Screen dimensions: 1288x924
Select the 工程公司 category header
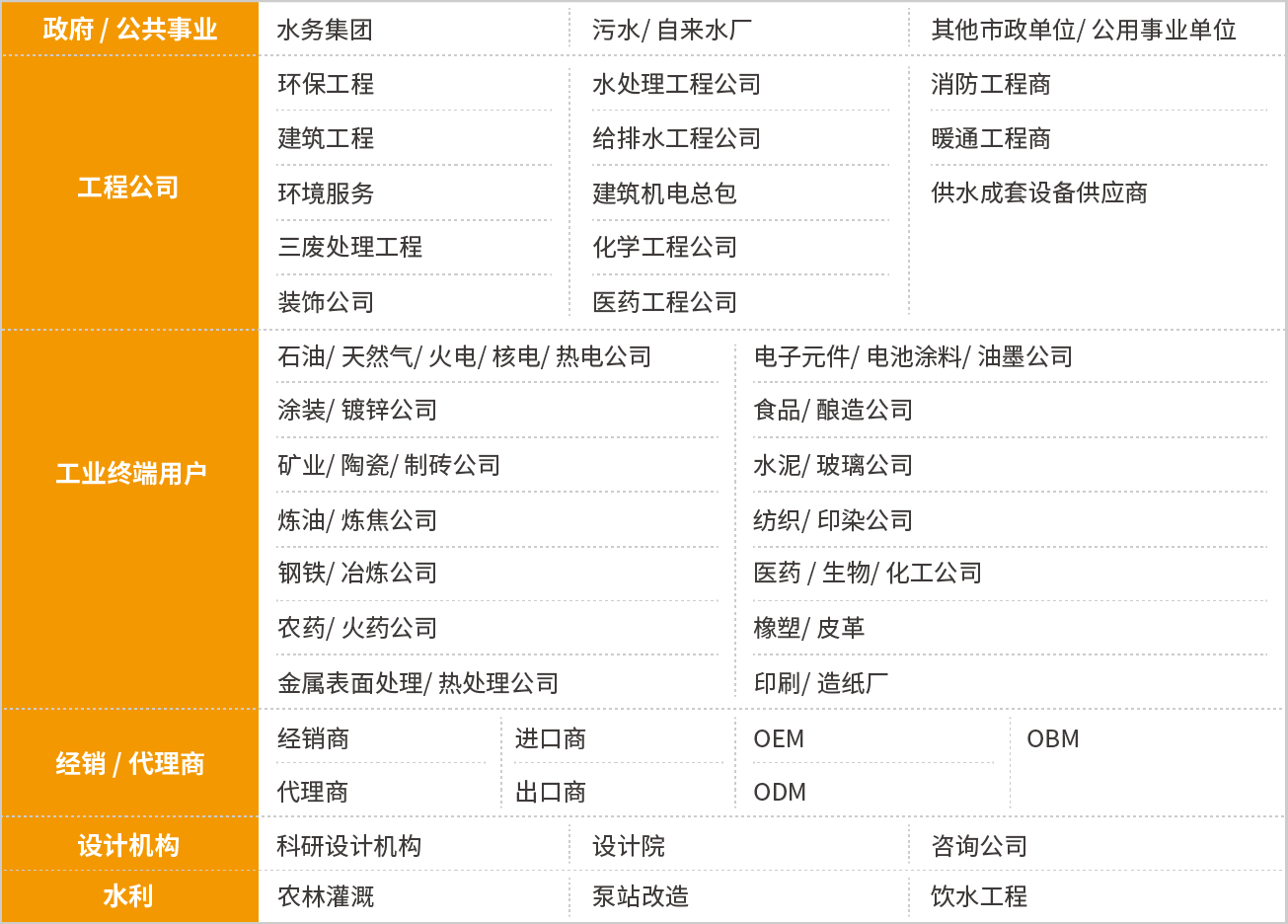129,188
